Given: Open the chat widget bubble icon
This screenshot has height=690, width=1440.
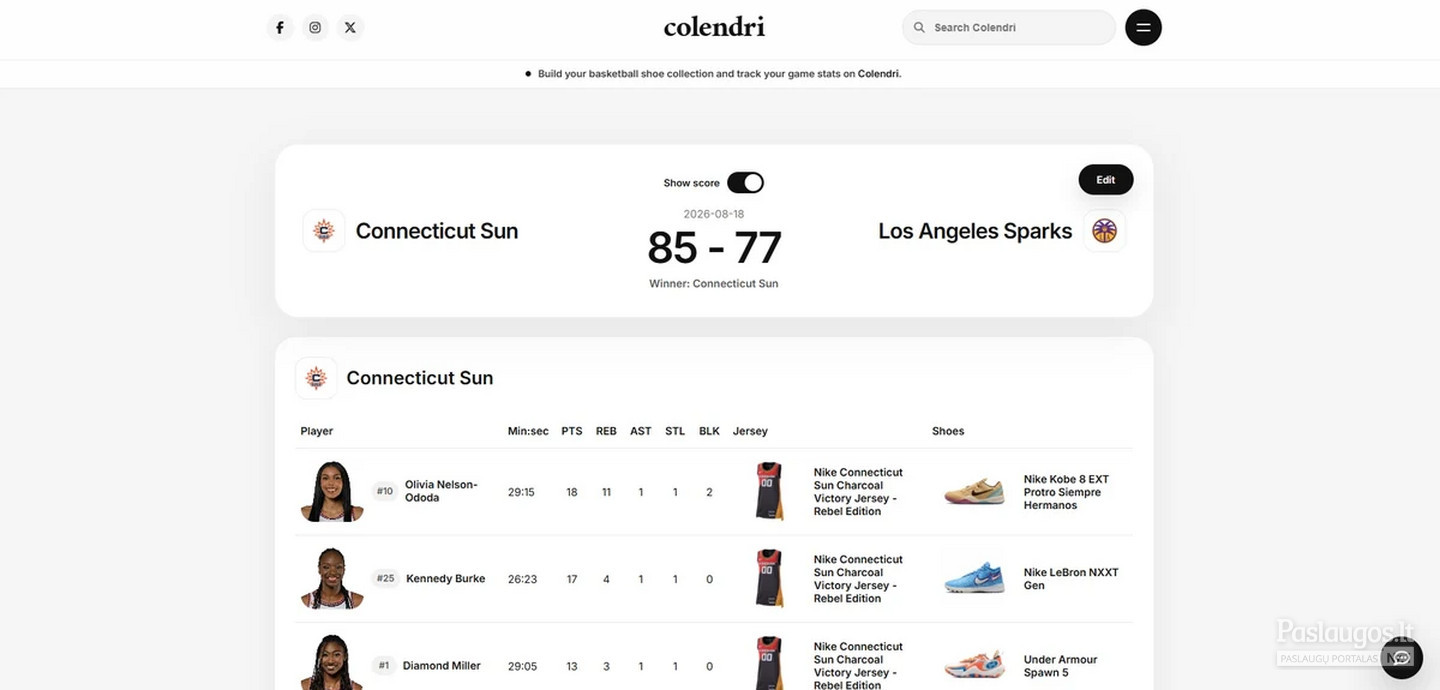Looking at the screenshot, I should click(x=1402, y=657).
